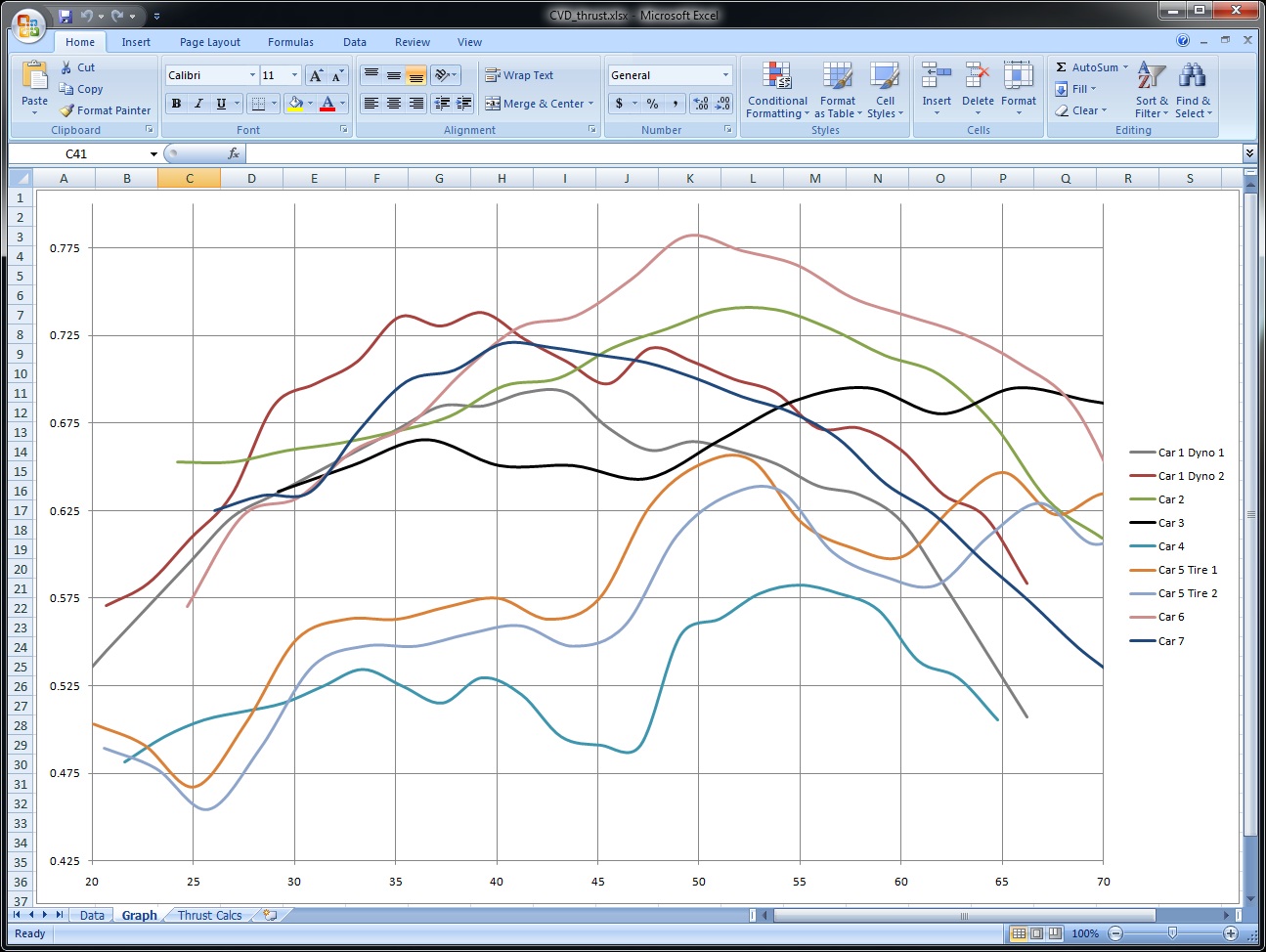Open the General number format dropdown

[725, 75]
